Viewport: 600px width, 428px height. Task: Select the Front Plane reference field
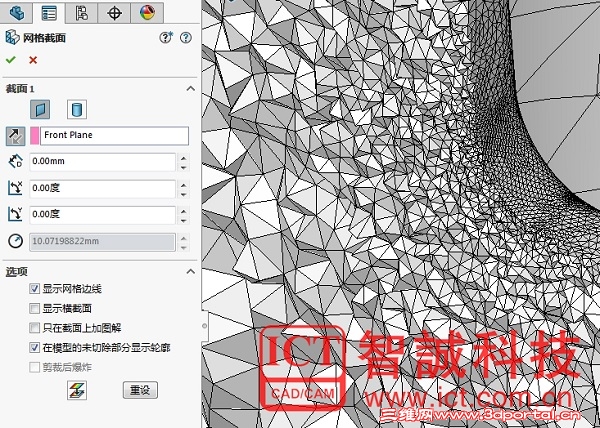(114, 136)
